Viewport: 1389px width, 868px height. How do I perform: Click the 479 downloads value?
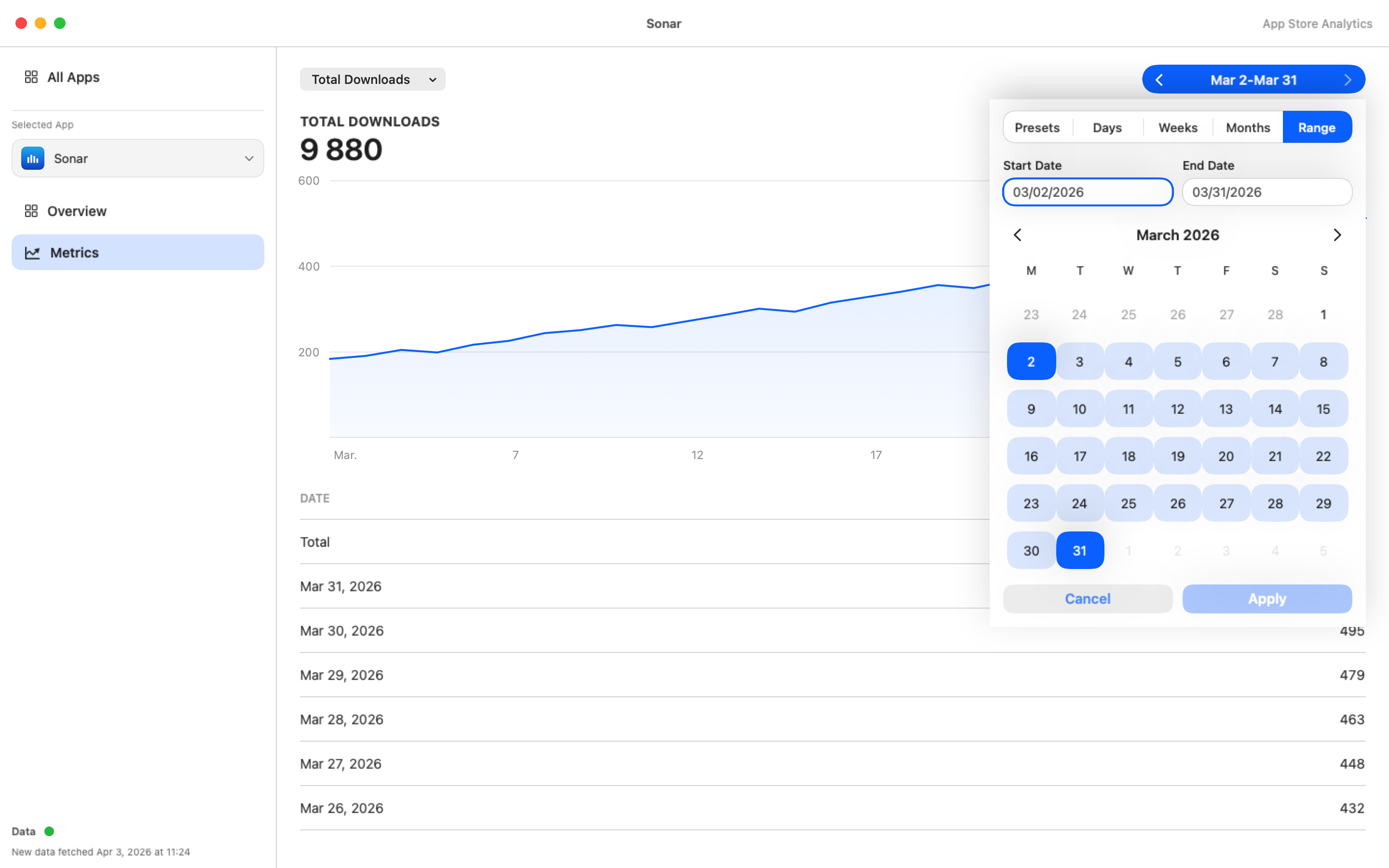coord(1352,675)
